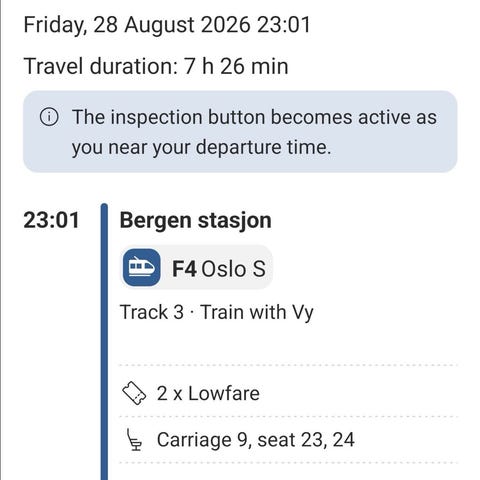Image resolution: width=480 pixels, height=480 pixels.
Task: Tap the 'seat 23, 24' text
Action: click(306, 440)
